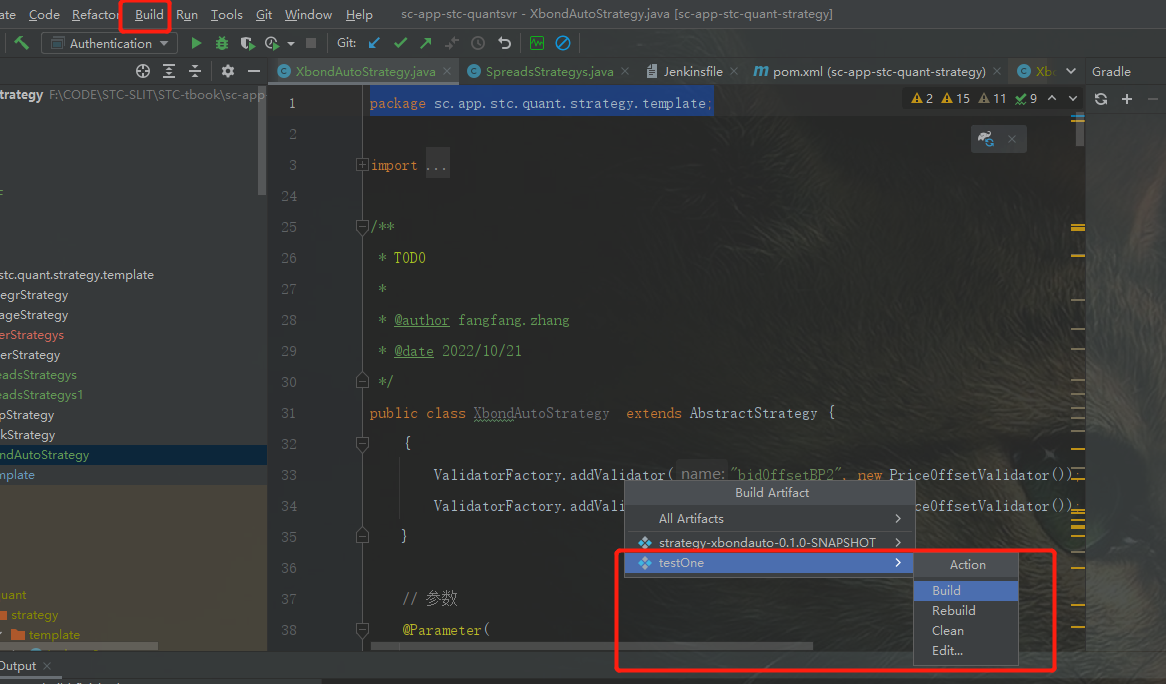The image size is (1166, 684).
Task: Open the inspections warning counts widget
Action: 974,98
